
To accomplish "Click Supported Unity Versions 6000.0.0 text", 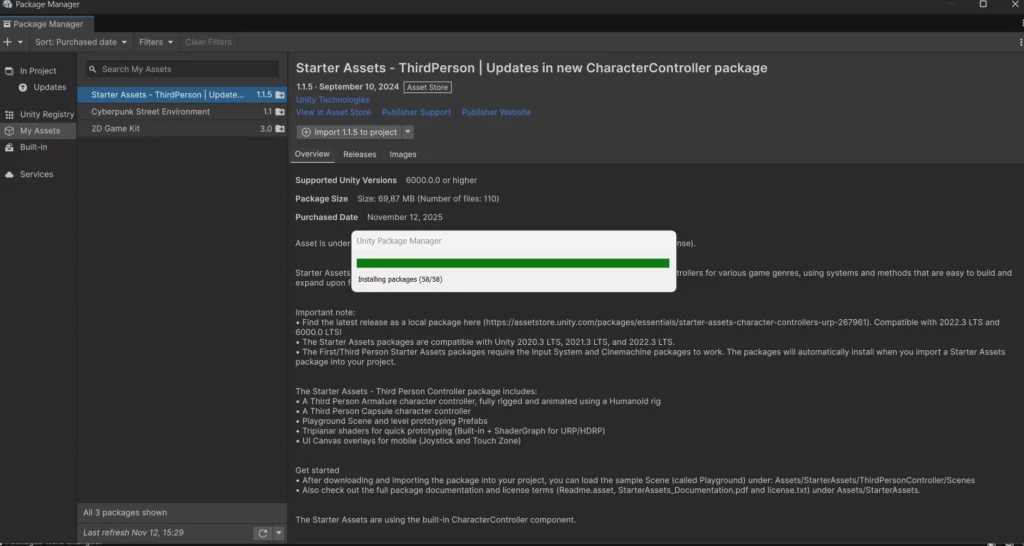I will coord(386,180).
